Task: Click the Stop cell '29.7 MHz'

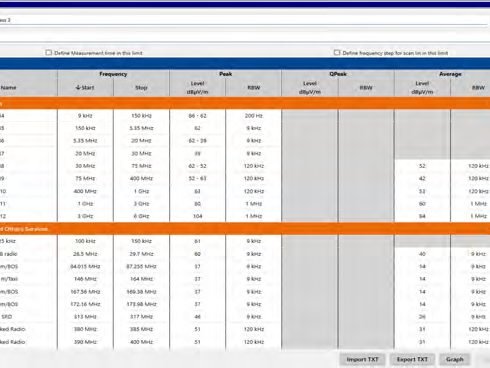Action: (x=141, y=254)
